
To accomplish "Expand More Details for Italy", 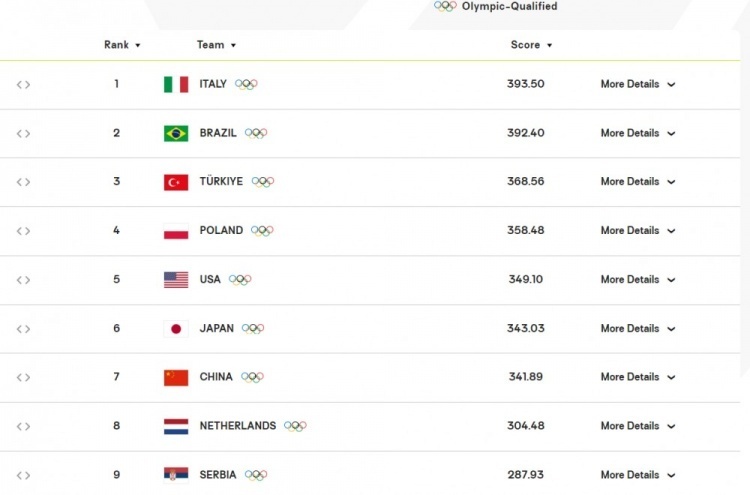I will pos(638,84).
